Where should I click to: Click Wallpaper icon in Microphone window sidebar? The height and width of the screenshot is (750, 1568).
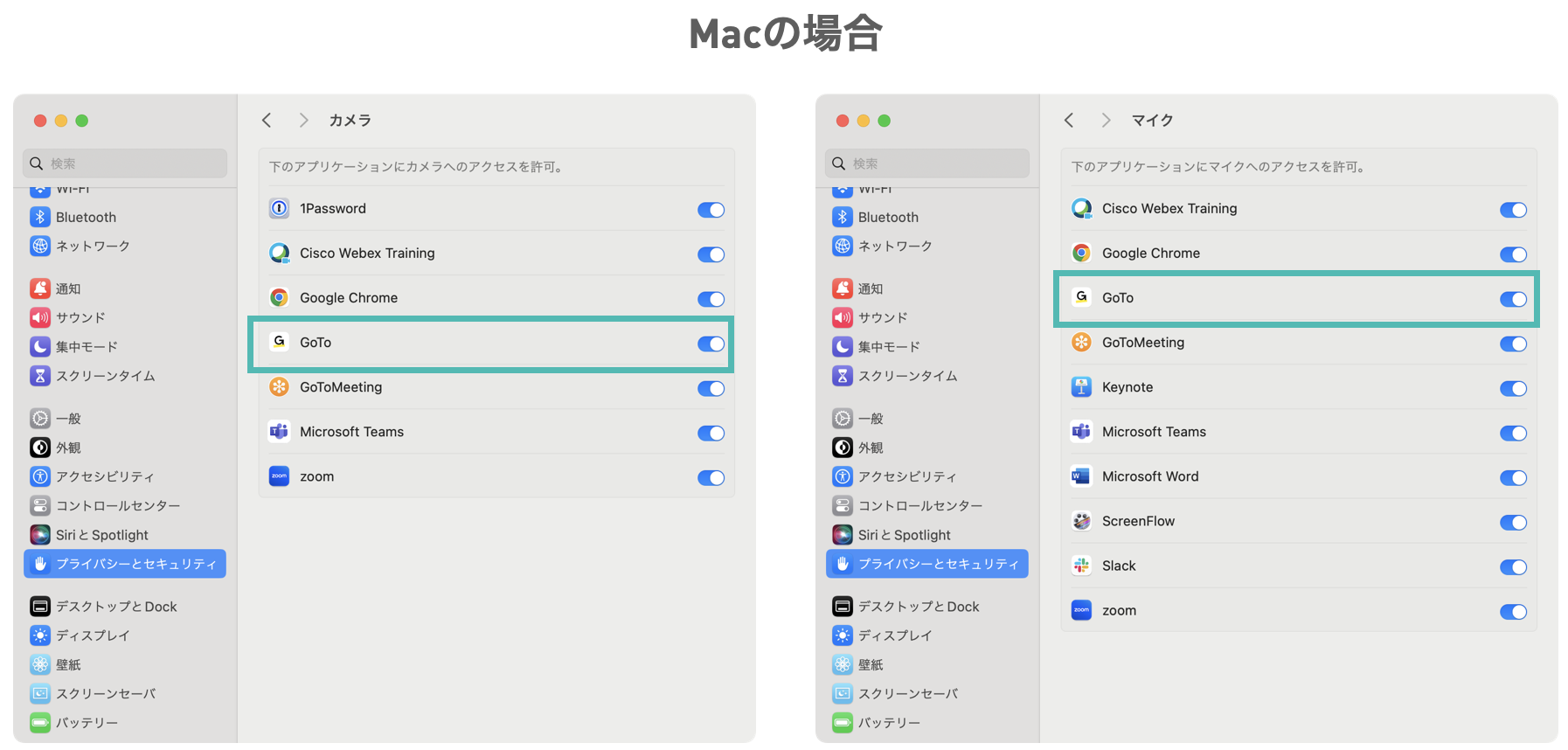[843, 664]
